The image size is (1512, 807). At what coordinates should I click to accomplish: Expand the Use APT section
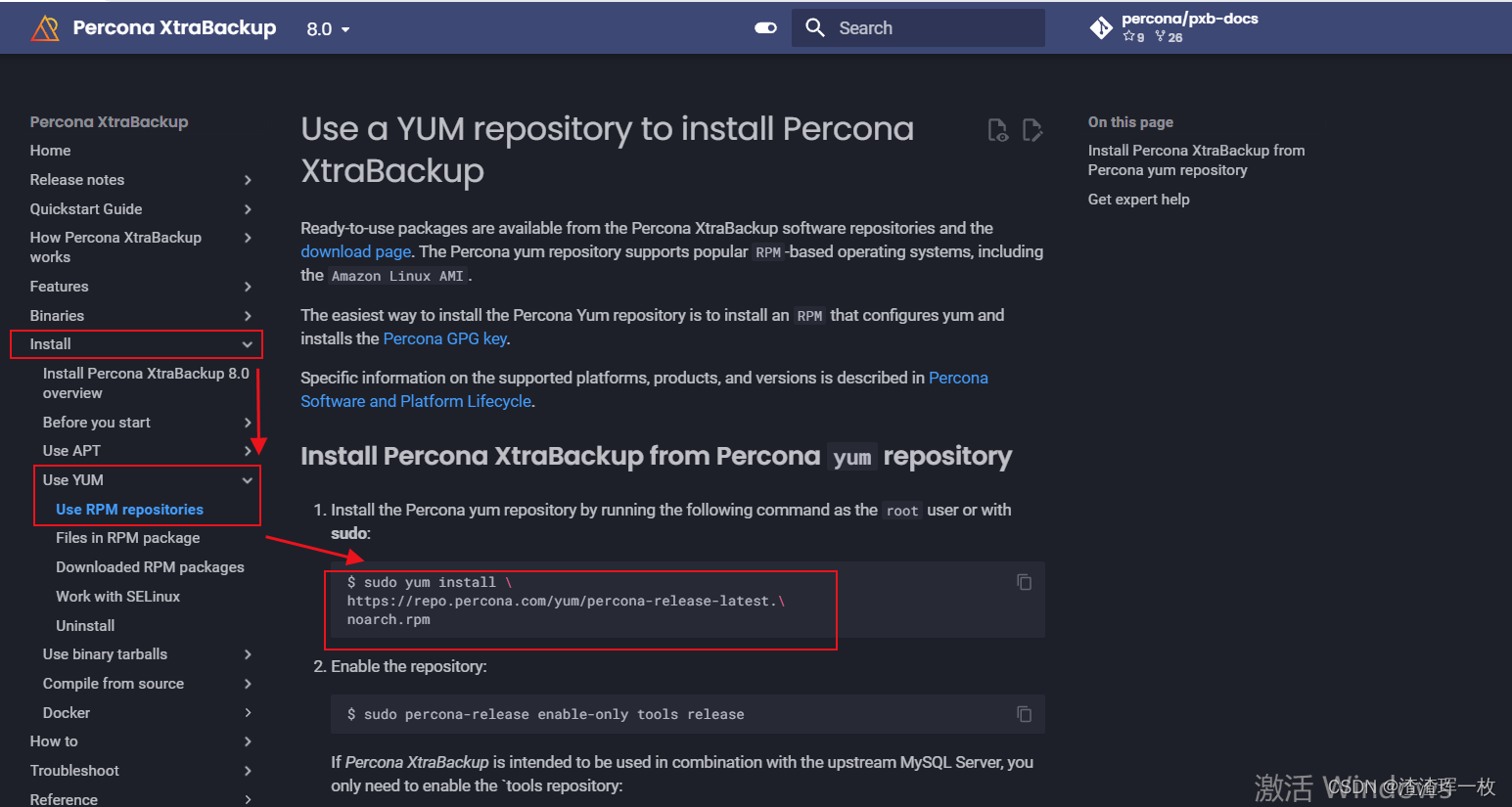248,451
